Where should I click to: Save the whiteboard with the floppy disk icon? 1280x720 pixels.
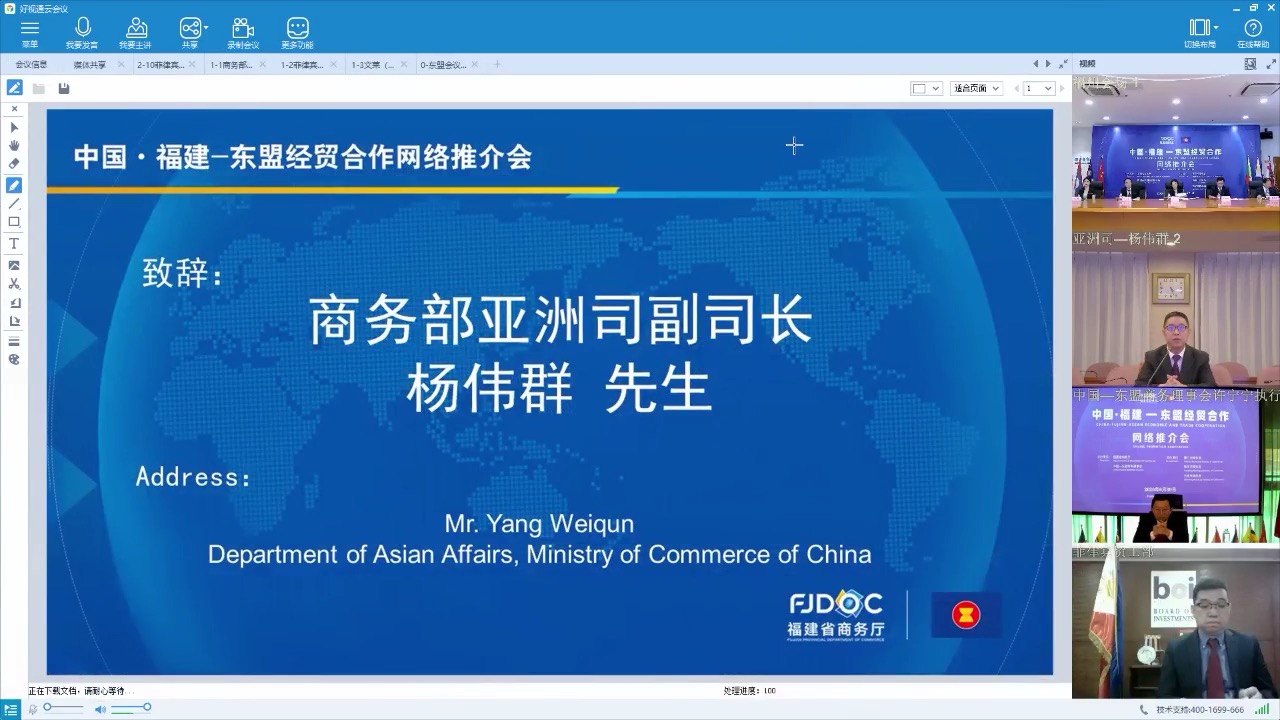64,89
